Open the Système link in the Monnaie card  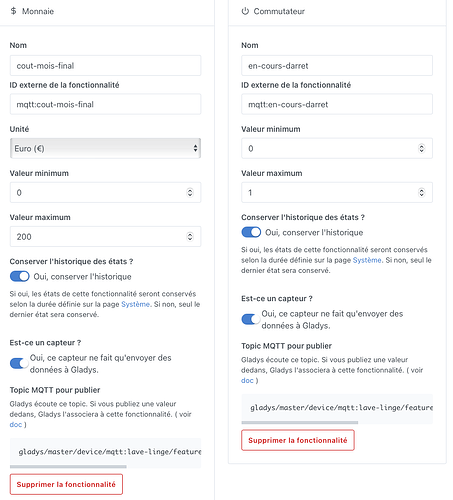(x=135, y=304)
